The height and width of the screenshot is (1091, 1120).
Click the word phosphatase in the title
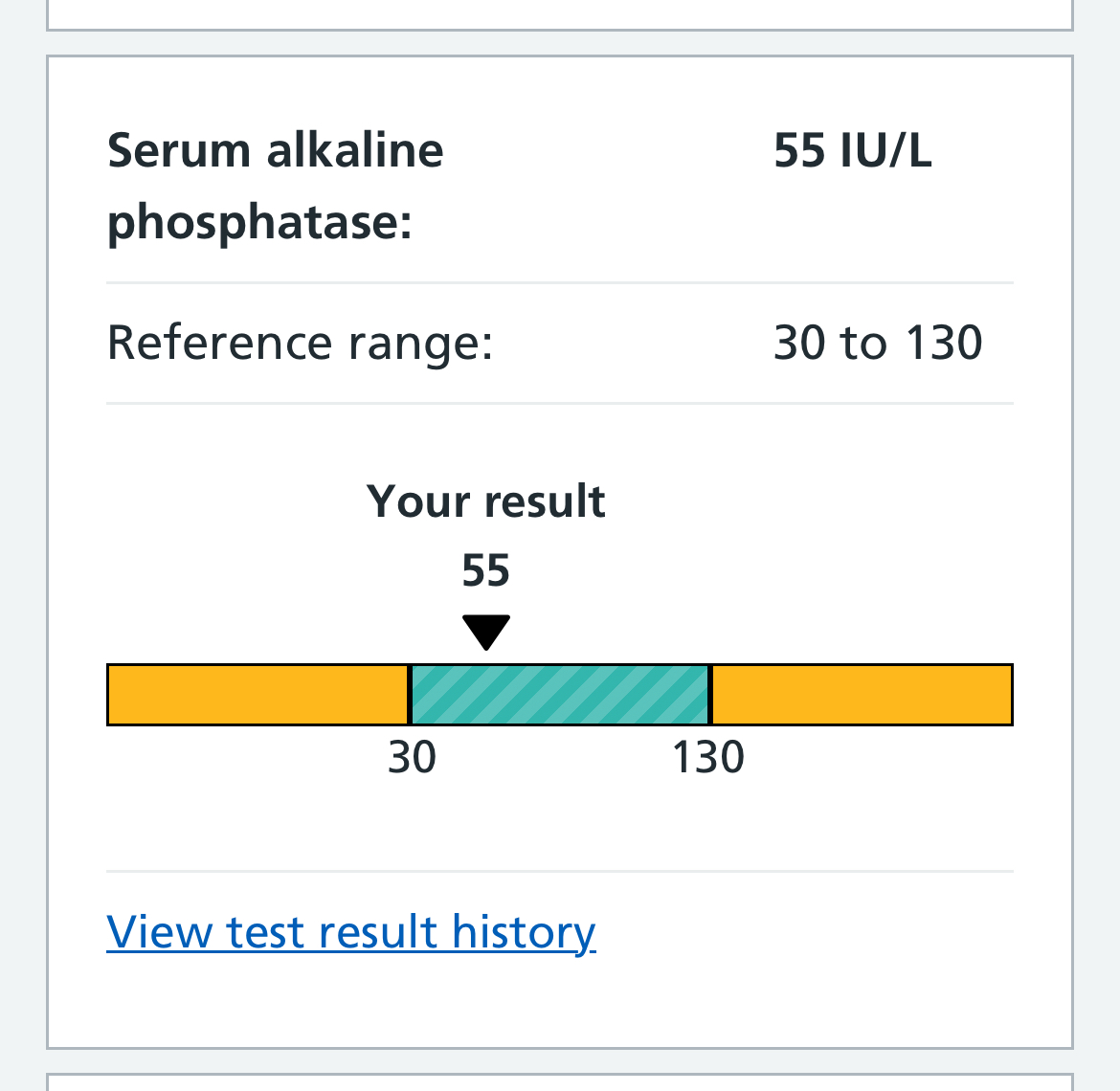258,223
